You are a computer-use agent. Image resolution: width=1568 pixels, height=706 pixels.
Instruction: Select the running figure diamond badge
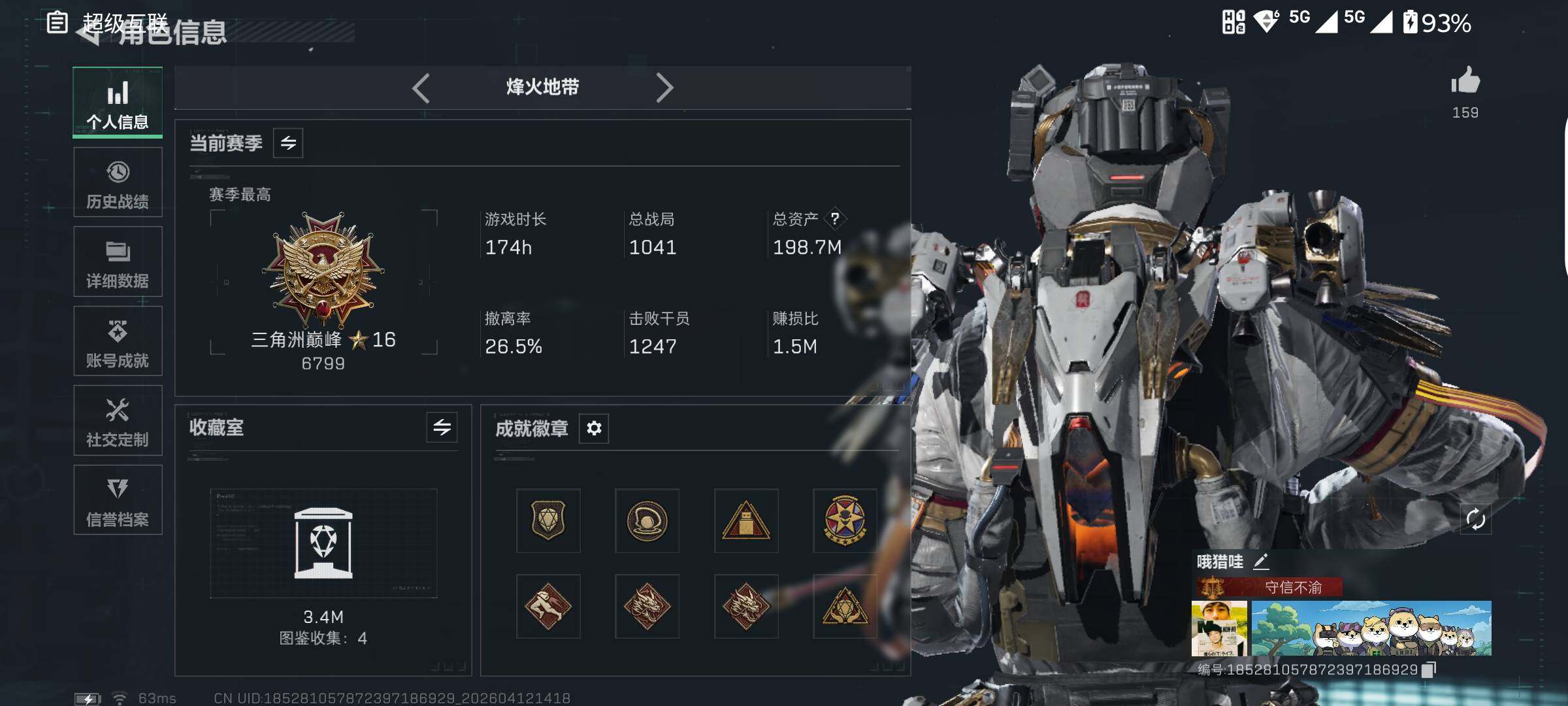(548, 606)
